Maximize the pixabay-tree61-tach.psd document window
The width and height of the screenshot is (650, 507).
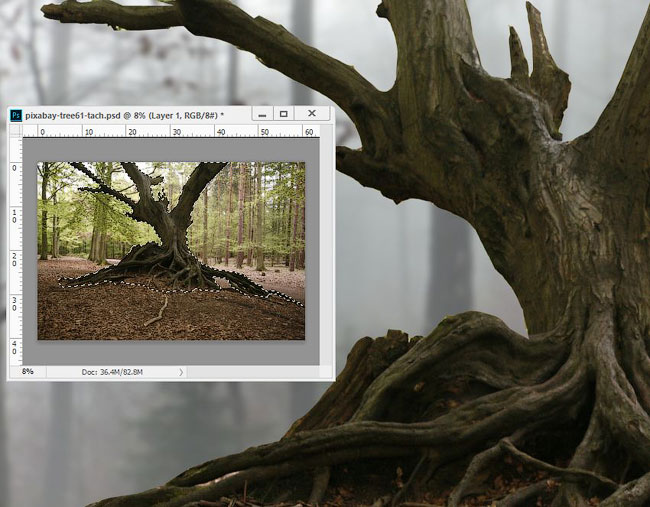tap(284, 114)
